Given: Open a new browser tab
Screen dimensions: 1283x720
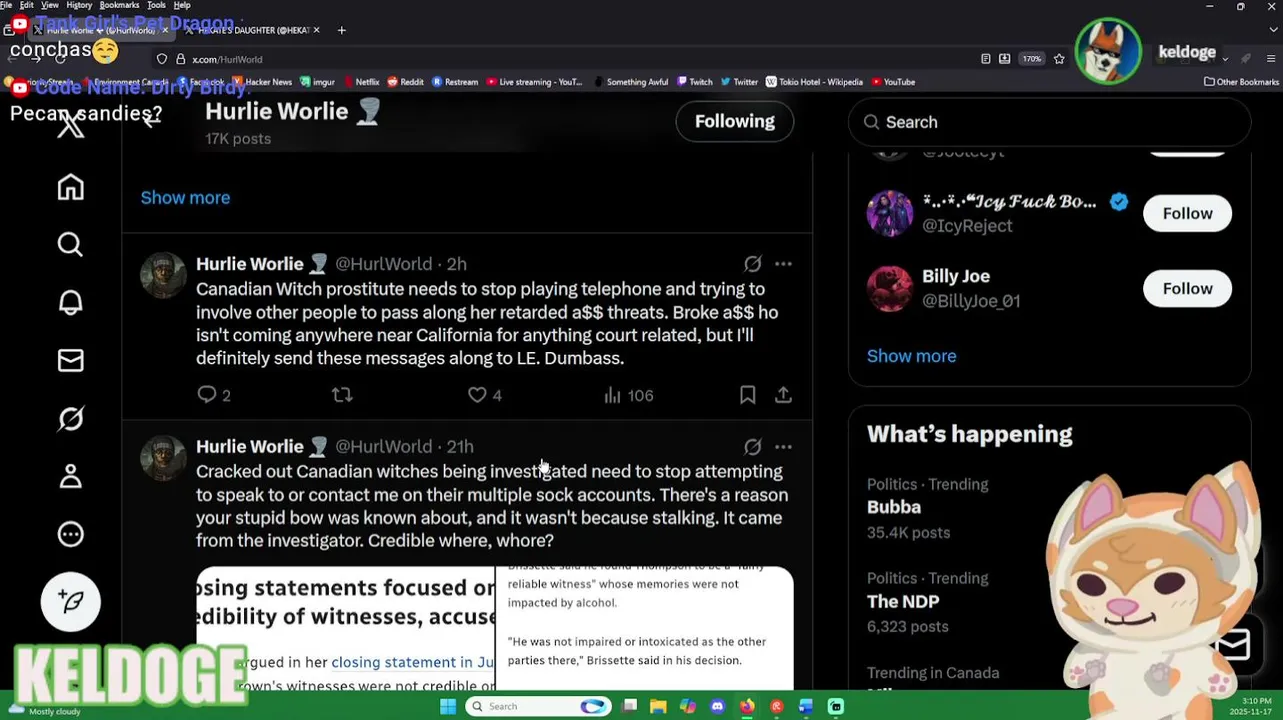Looking at the screenshot, I should tap(341, 30).
